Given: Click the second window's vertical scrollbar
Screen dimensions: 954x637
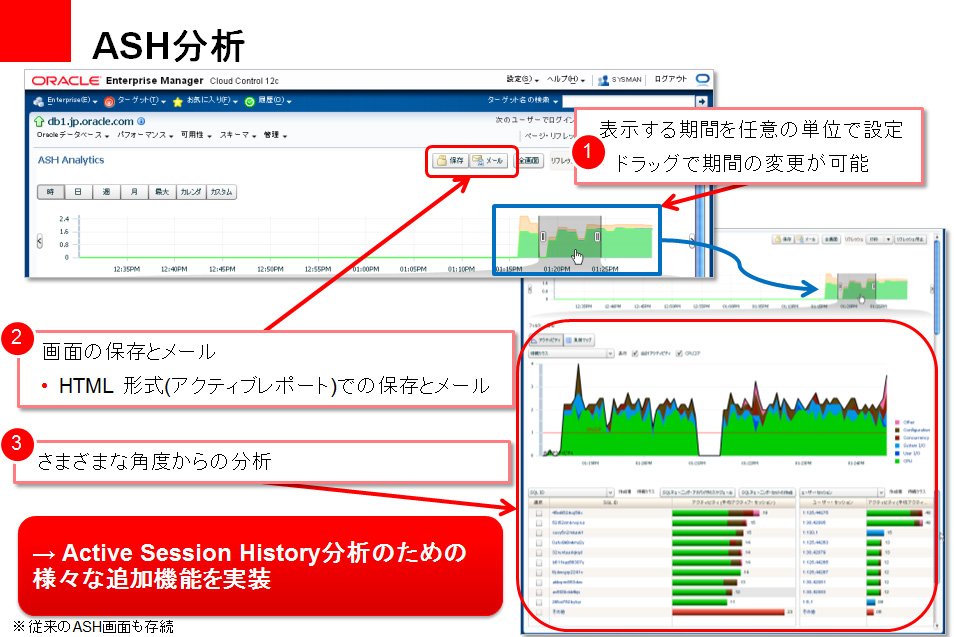Looking at the screenshot, I should pyautogui.click(x=937, y=287).
